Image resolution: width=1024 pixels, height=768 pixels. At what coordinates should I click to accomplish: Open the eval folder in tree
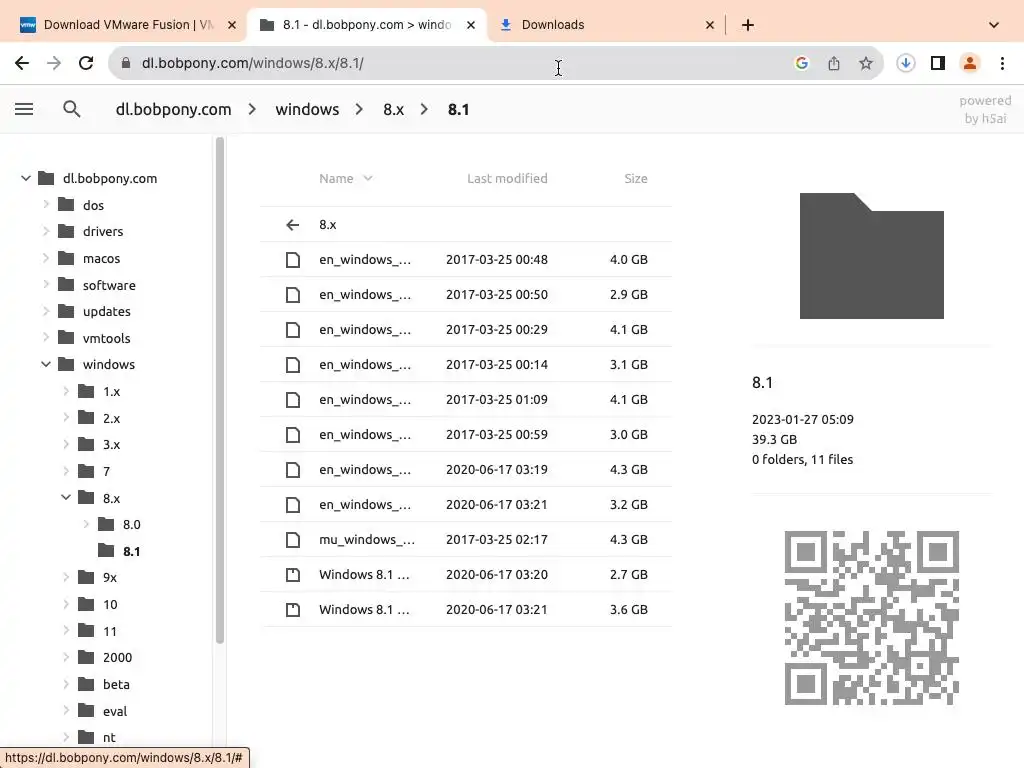115,711
